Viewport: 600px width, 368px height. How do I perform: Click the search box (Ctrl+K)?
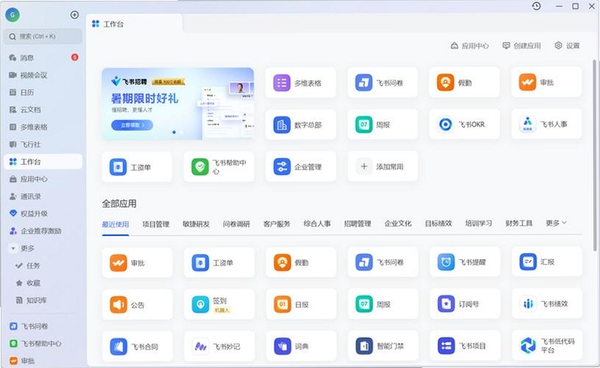pos(43,36)
